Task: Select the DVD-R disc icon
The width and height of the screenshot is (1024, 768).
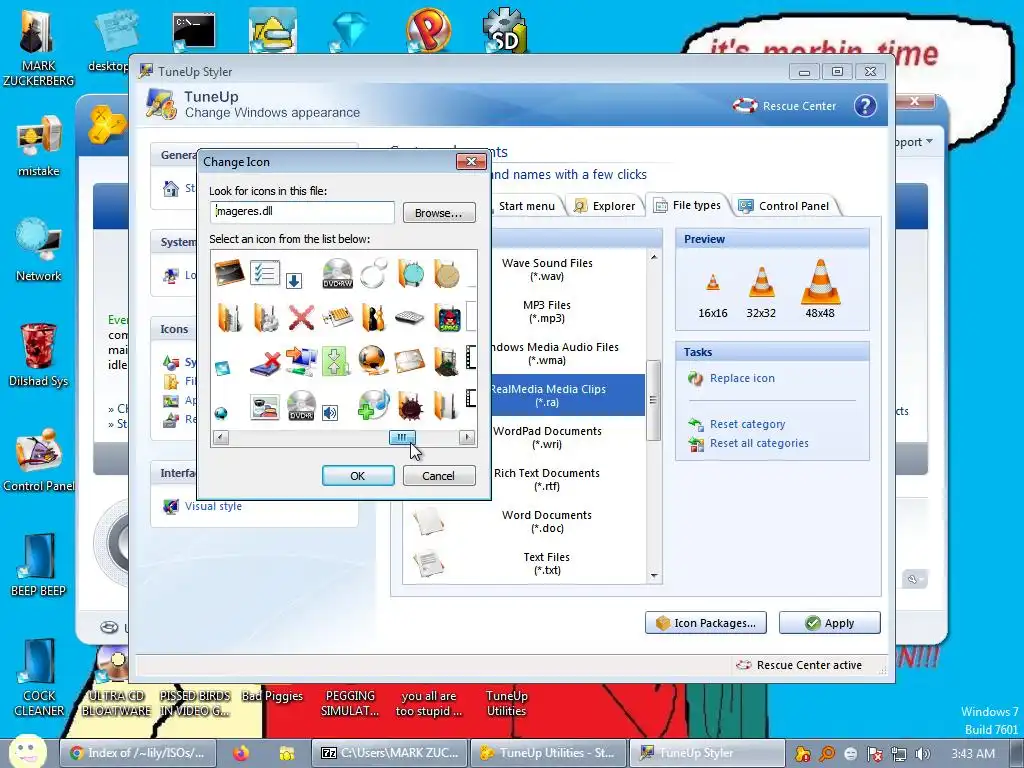Action: (x=301, y=406)
